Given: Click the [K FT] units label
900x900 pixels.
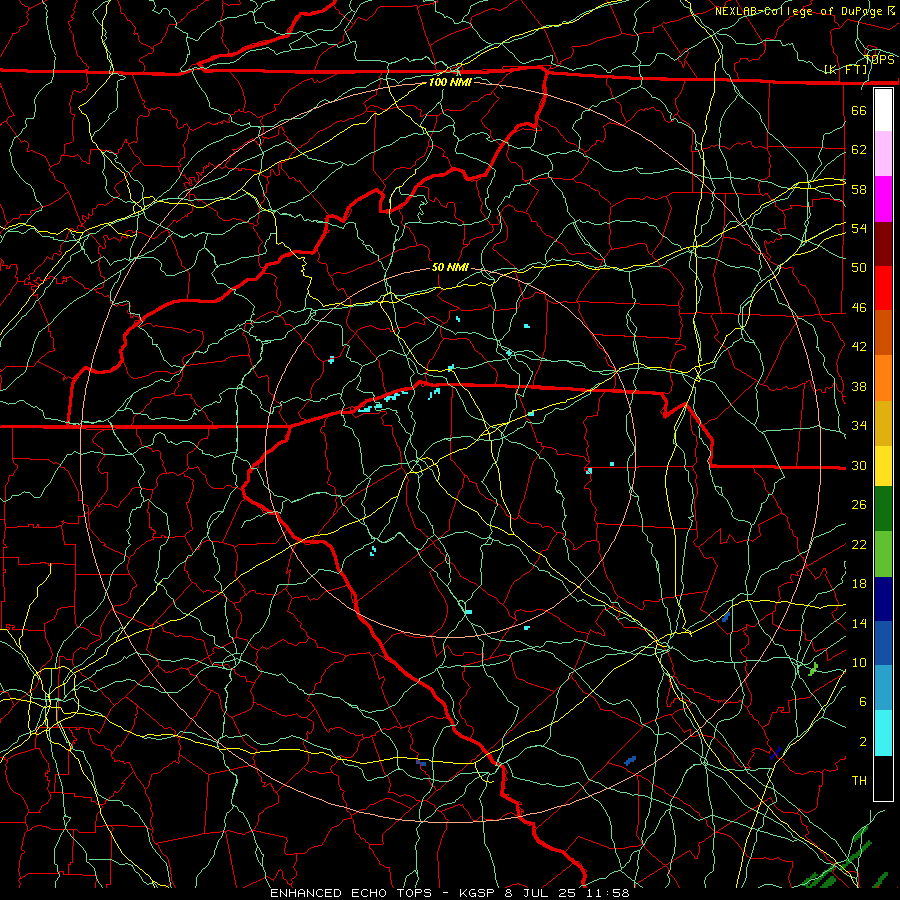Looking at the screenshot, I should click(846, 69).
